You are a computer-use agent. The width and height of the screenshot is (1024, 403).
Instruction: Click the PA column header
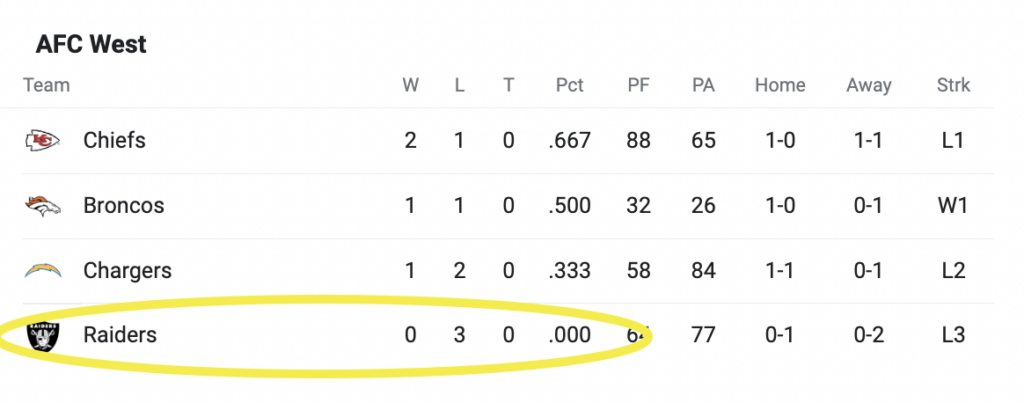tap(703, 86)
